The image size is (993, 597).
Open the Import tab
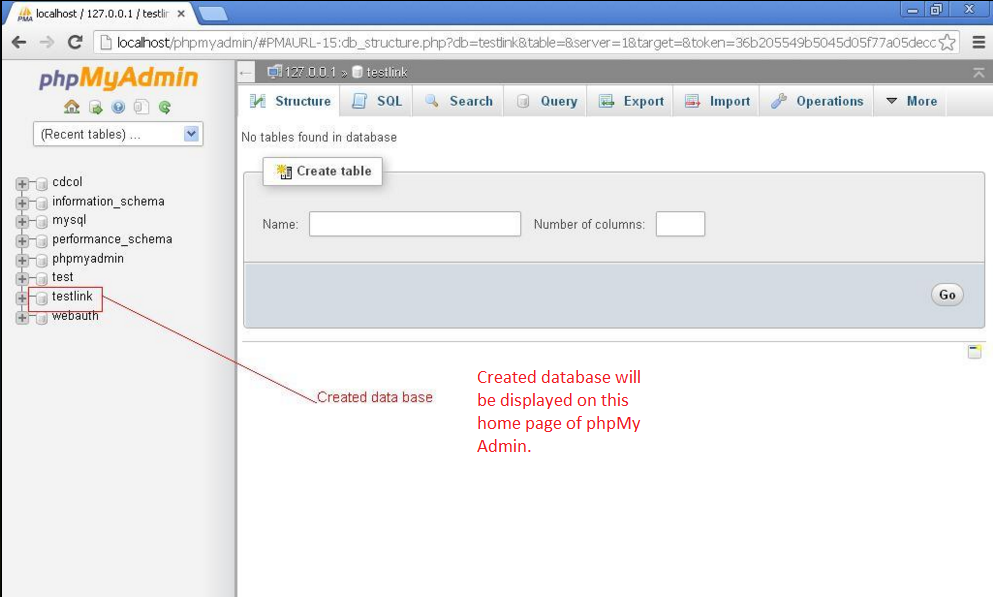(716, 101)
